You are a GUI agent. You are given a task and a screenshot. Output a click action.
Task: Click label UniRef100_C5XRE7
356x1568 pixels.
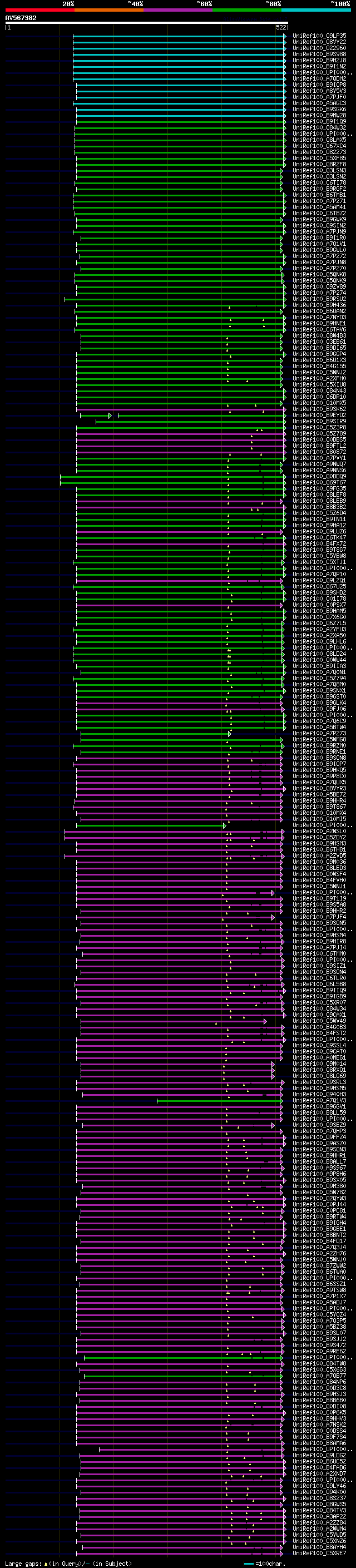[319, 1554]
